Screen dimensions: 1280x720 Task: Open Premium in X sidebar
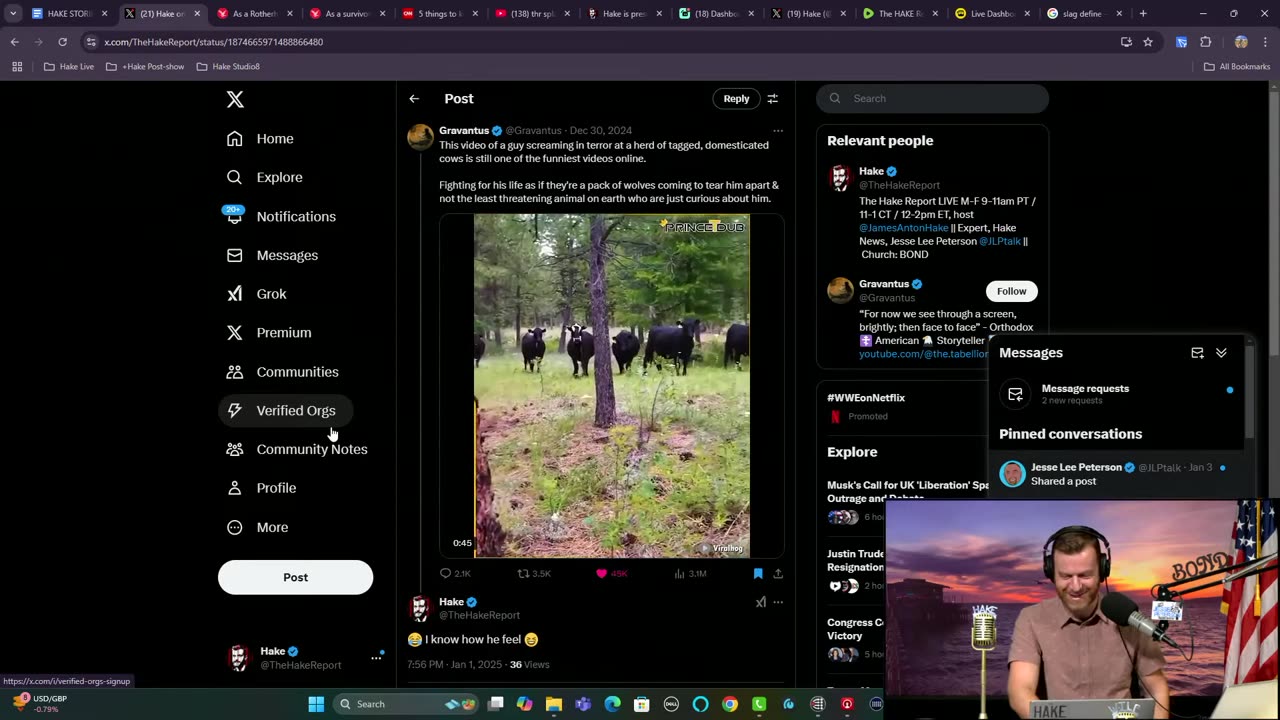click(269, 333)
